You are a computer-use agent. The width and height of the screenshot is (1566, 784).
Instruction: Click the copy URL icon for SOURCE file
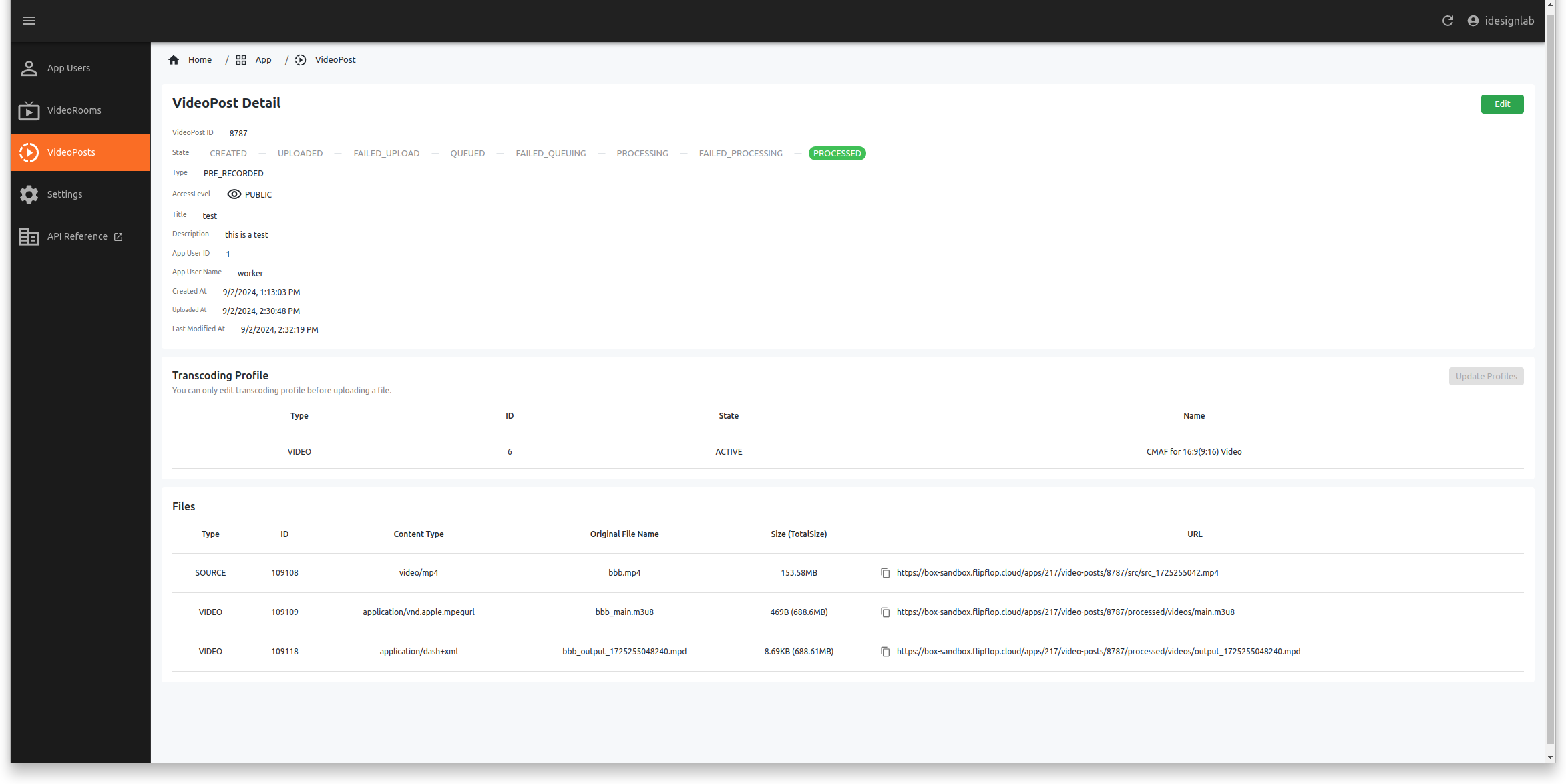pos(885,572)
